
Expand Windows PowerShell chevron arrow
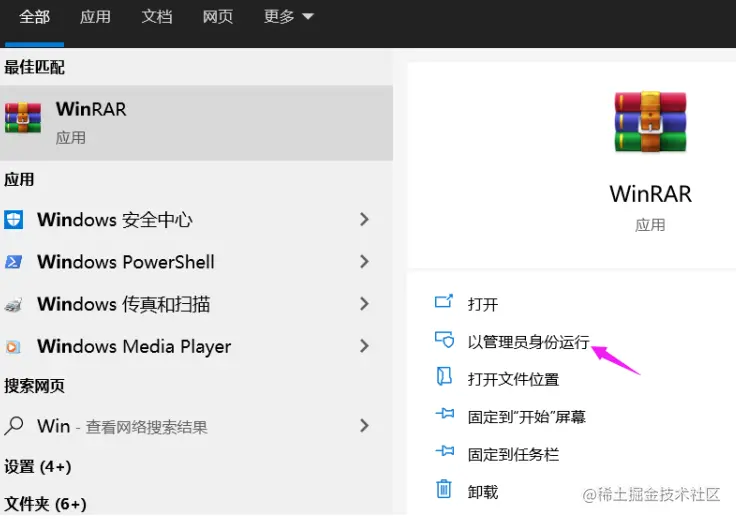tap(364, 261)
